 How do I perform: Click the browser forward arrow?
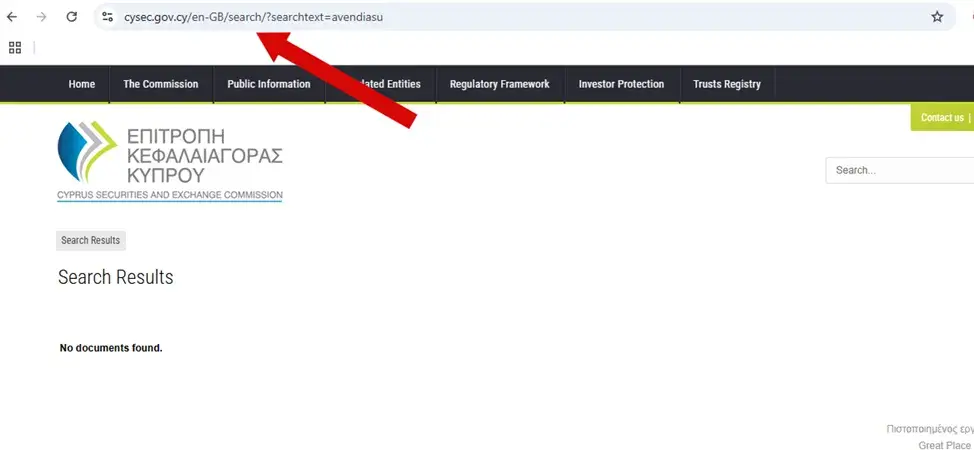tap(42, 17)
